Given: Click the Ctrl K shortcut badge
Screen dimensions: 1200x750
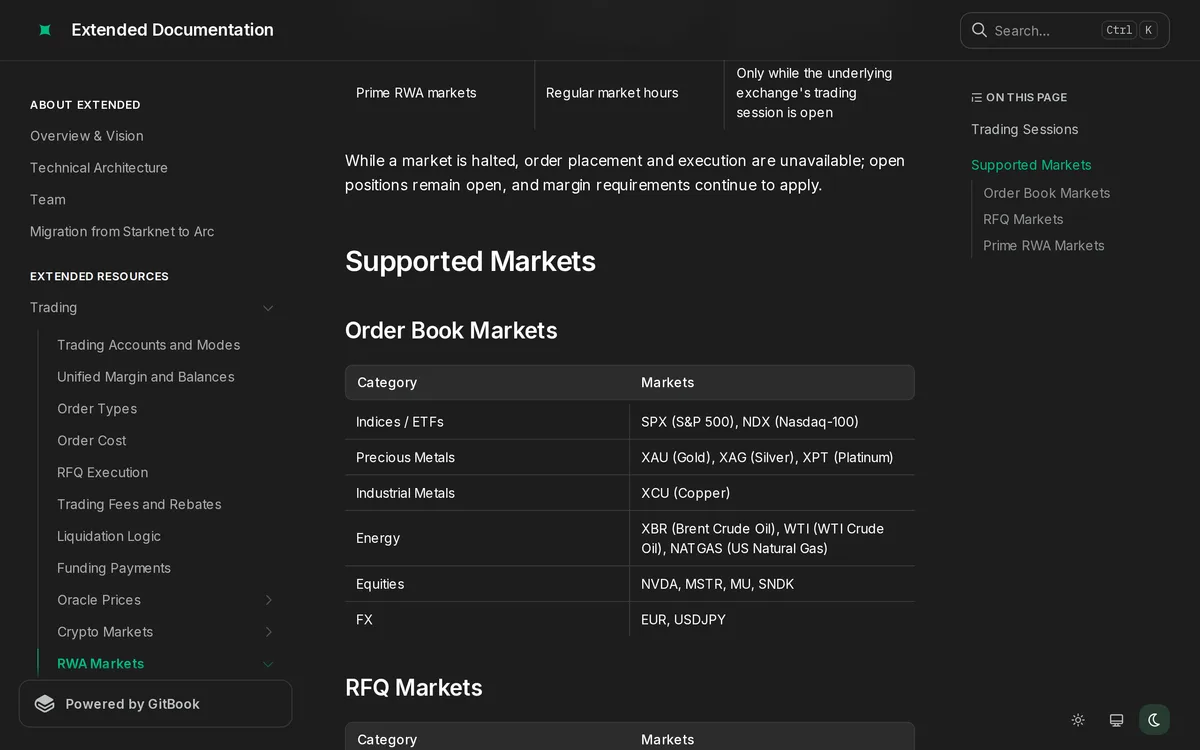Looking at the screenshot, I should pos(1129,30).
